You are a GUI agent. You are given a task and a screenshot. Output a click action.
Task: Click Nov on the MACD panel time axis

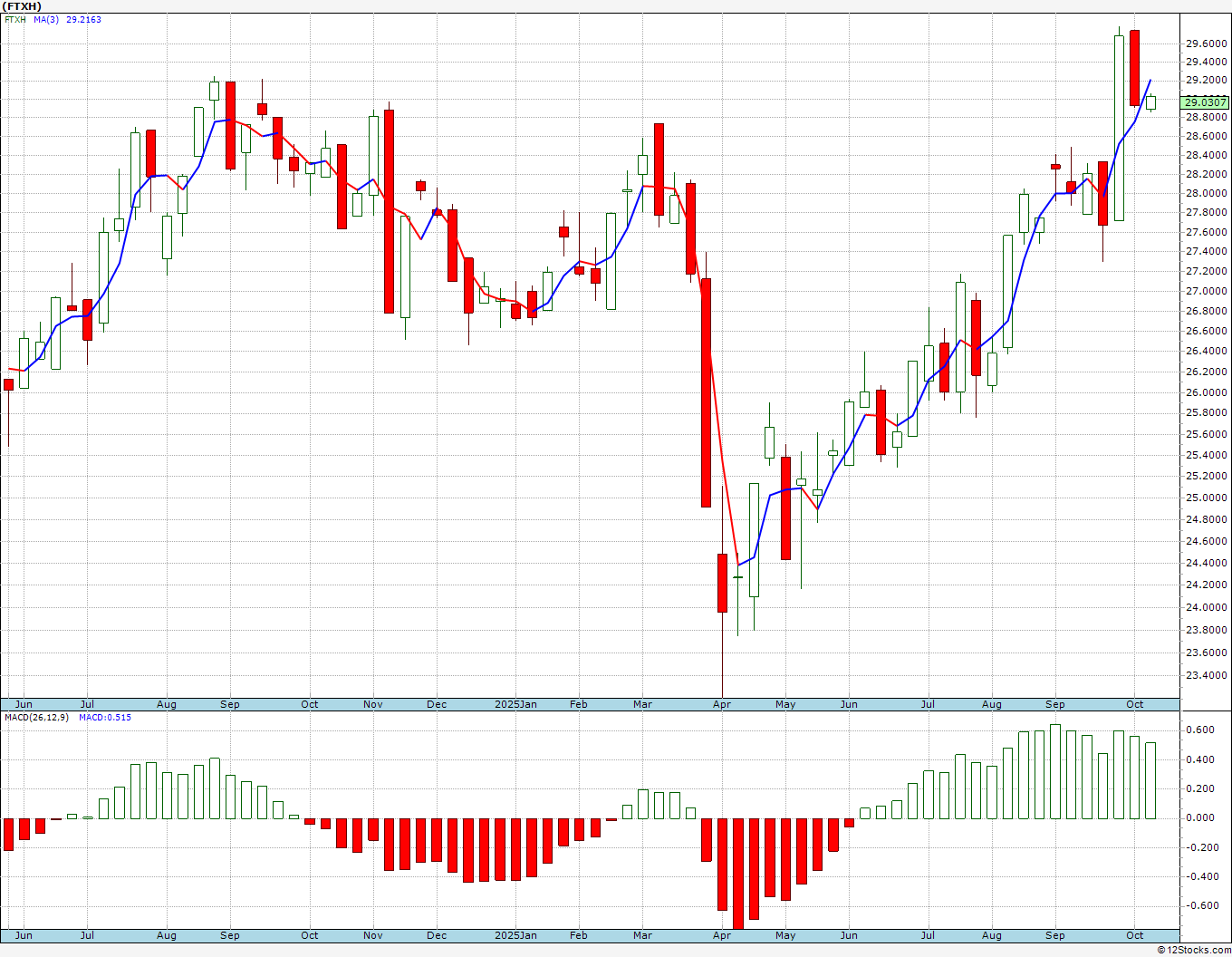click(373, 935)
